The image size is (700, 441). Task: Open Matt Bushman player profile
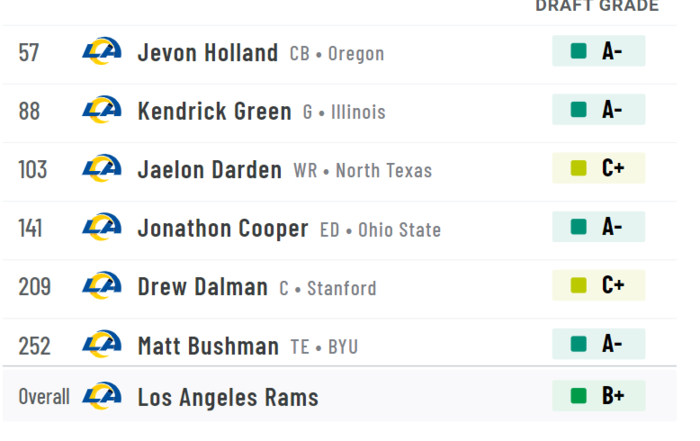pyautogui.click(x=208, y=346)
